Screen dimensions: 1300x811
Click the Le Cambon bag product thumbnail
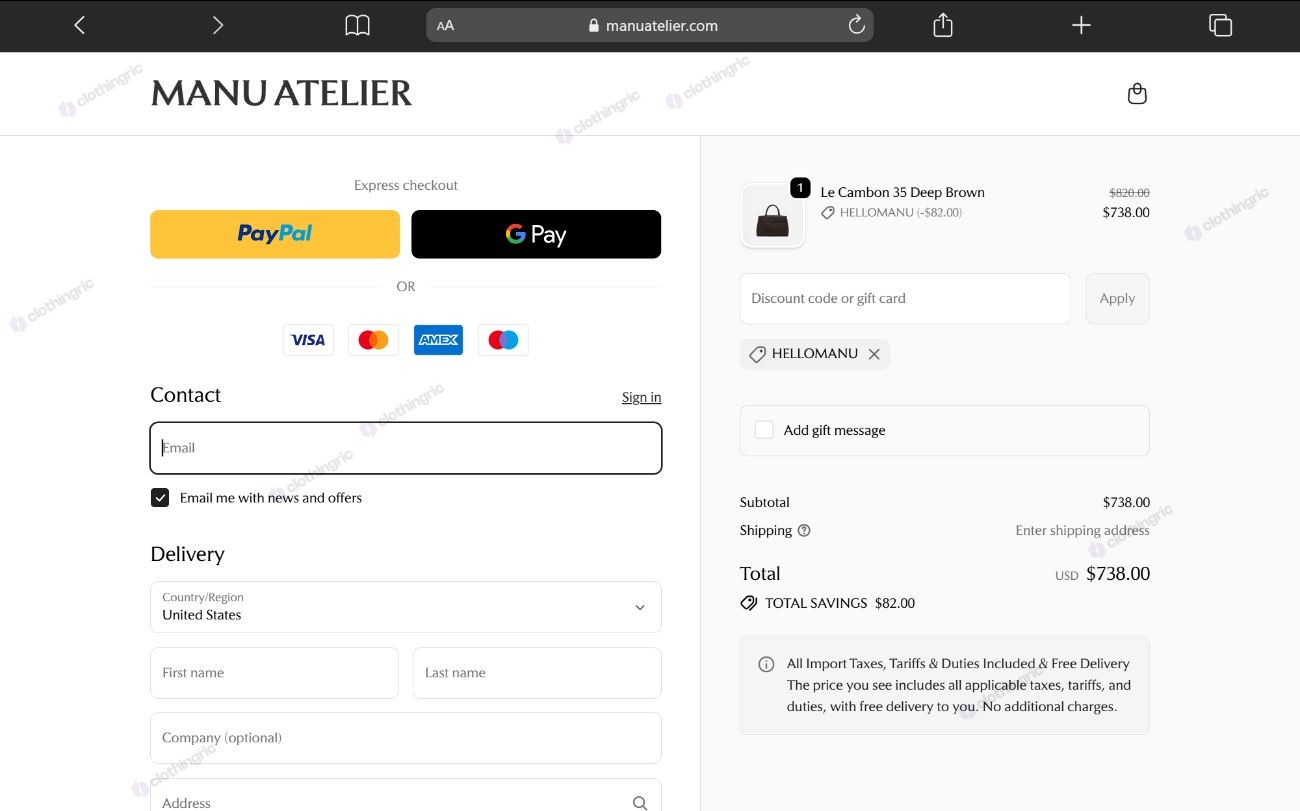772,216
